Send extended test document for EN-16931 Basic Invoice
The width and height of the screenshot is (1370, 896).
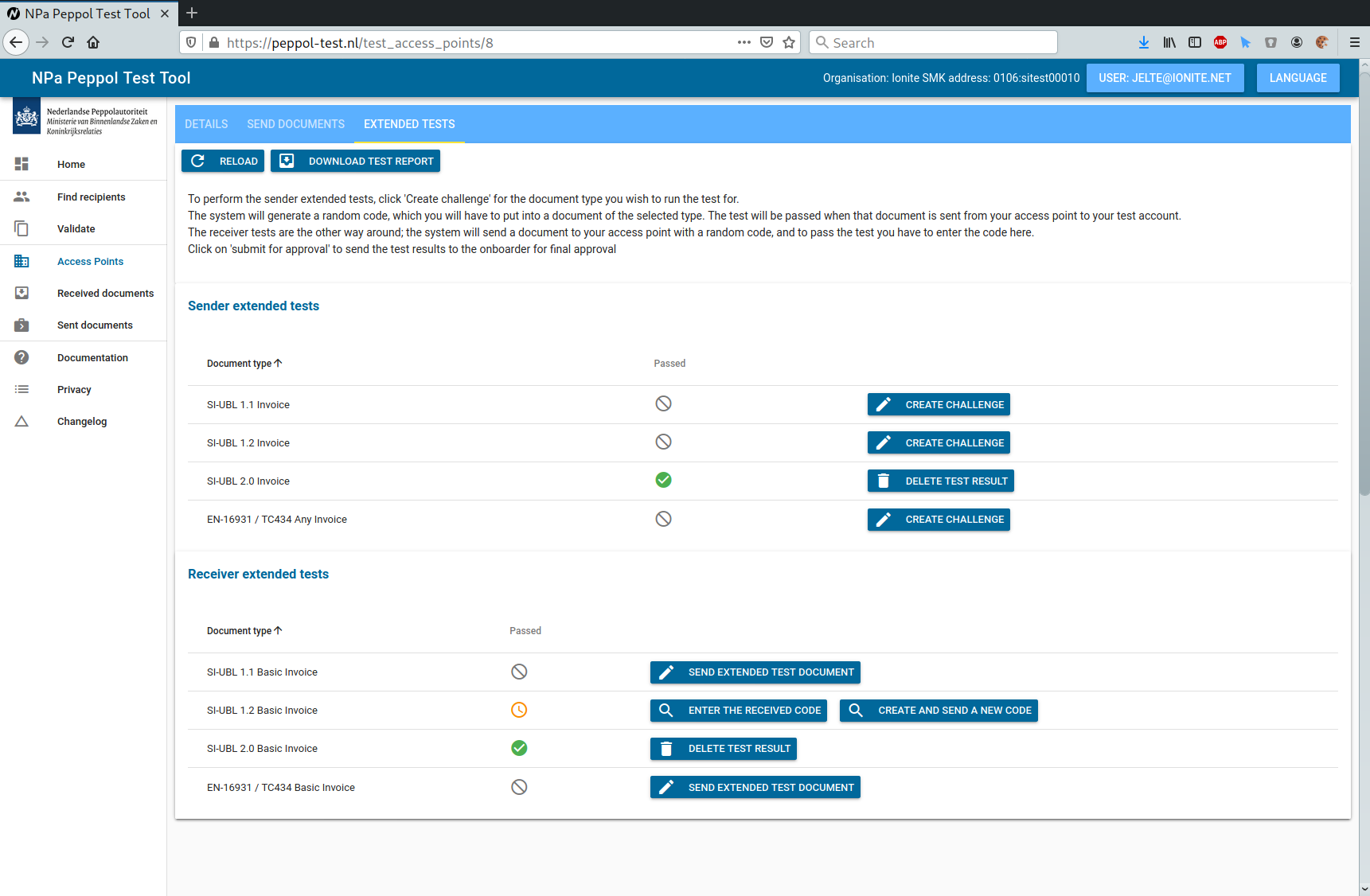(755, 787)
